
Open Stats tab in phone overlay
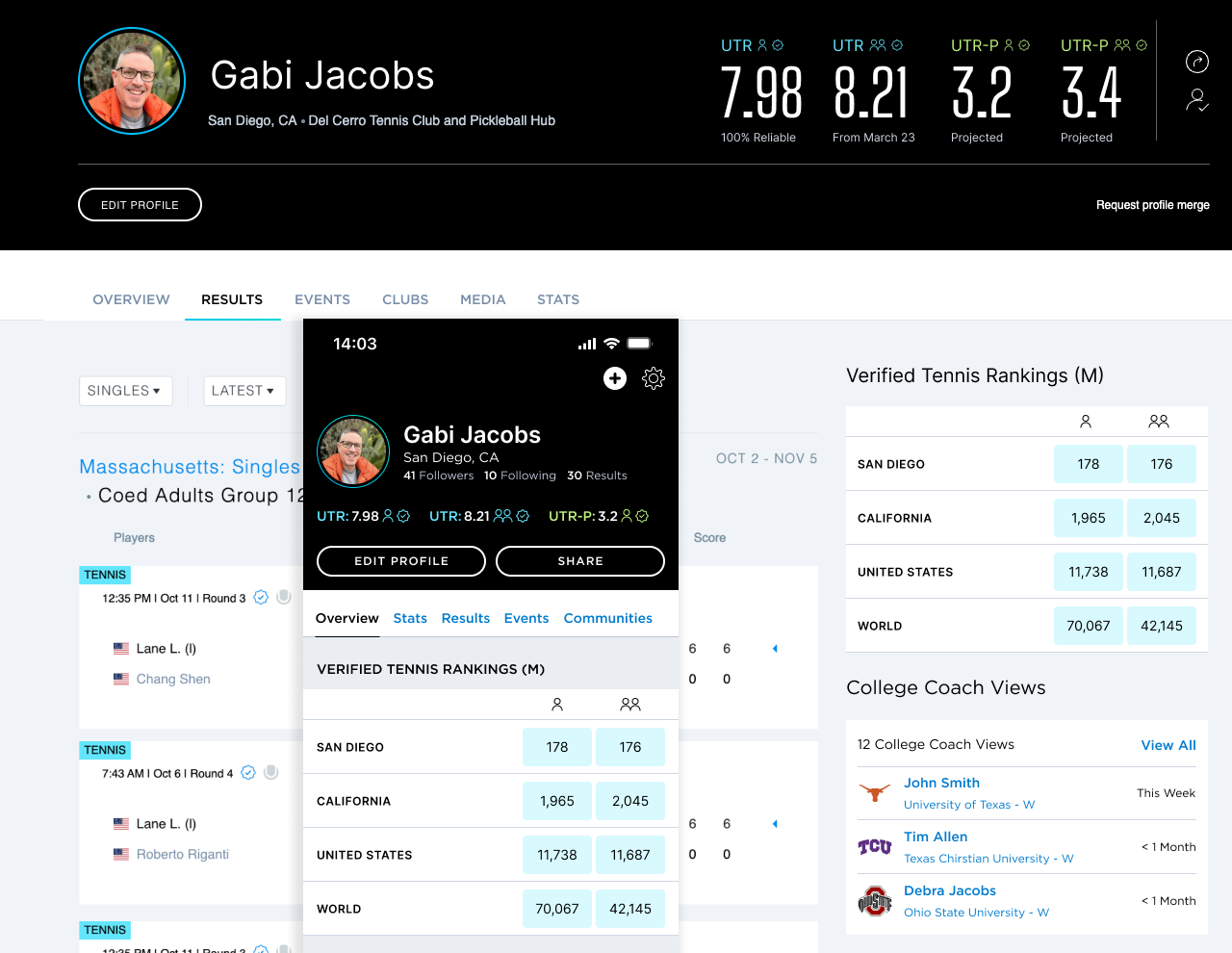click(x=410, y=618)
